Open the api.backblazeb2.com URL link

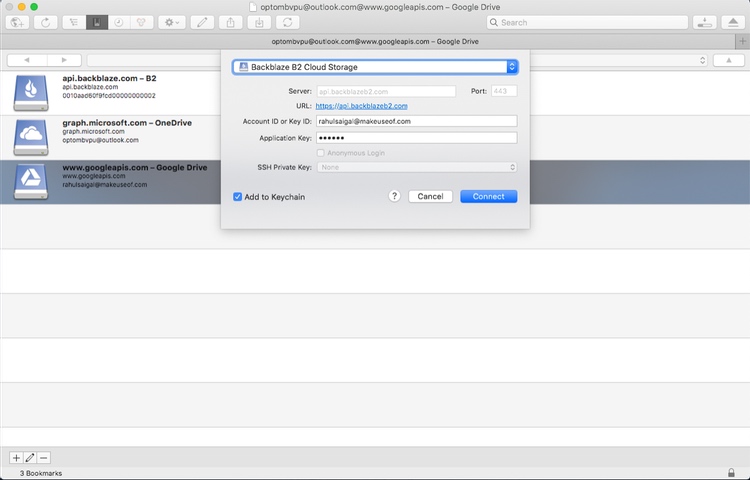(x=361, y=106)
